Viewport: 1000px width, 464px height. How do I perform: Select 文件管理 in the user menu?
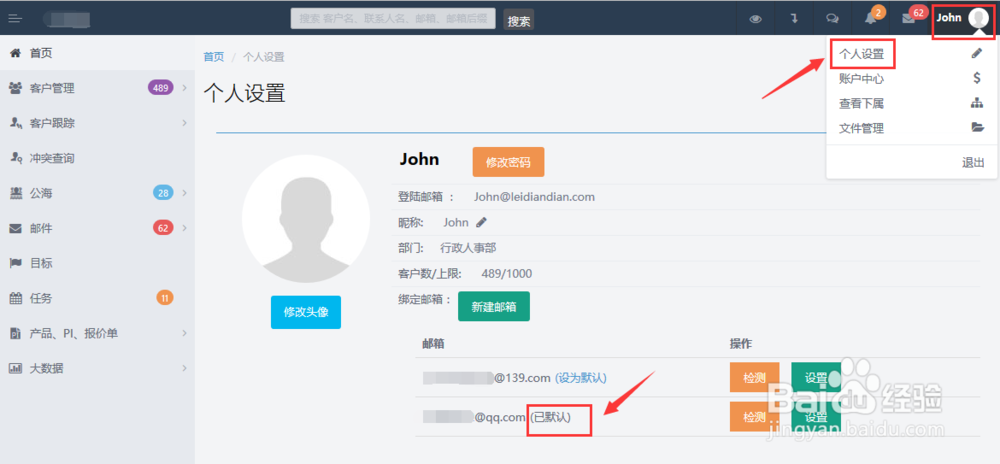(x=861, y=128)
